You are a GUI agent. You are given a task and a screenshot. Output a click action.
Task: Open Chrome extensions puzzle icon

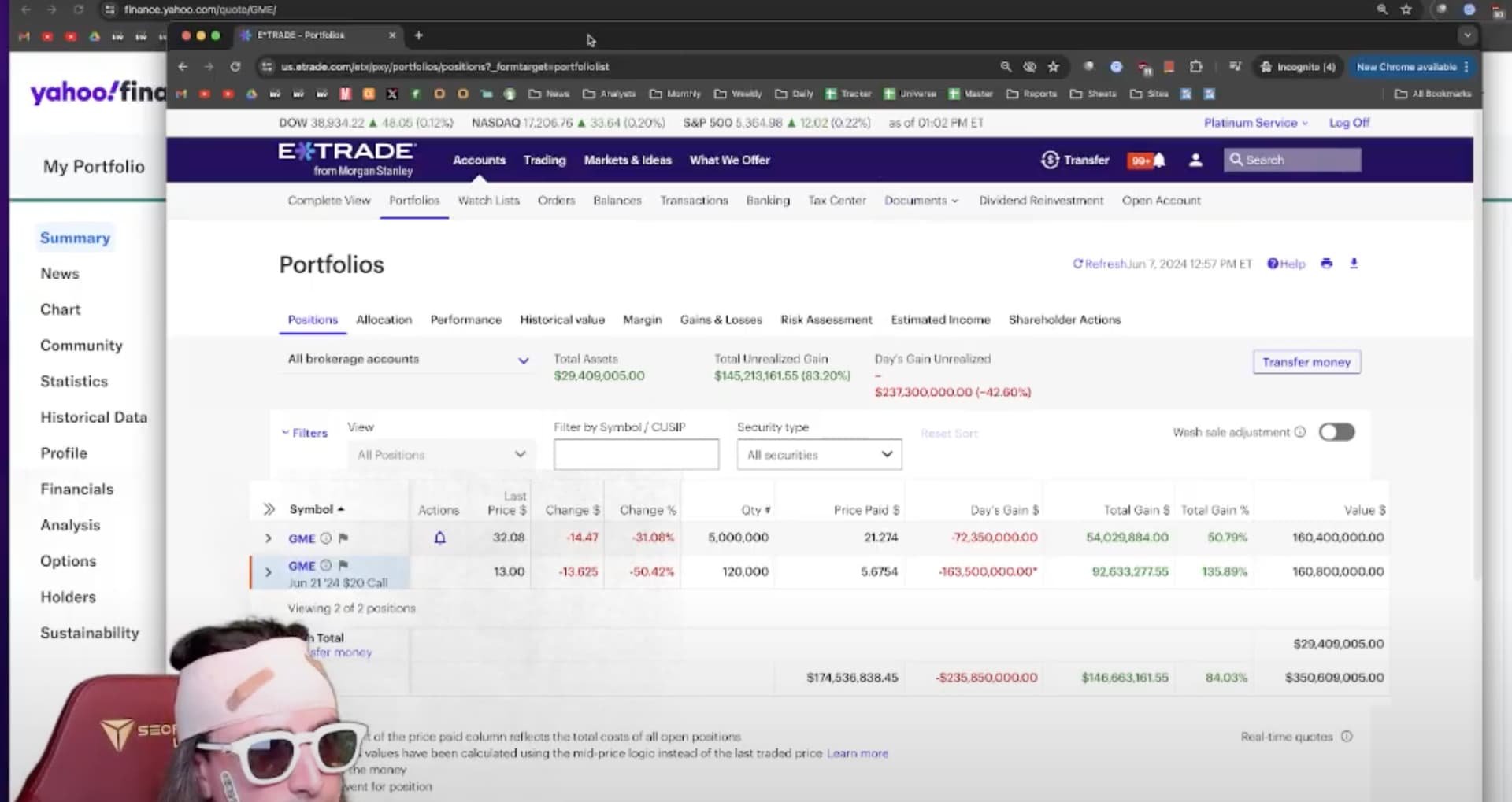[x=1195, y=67]
